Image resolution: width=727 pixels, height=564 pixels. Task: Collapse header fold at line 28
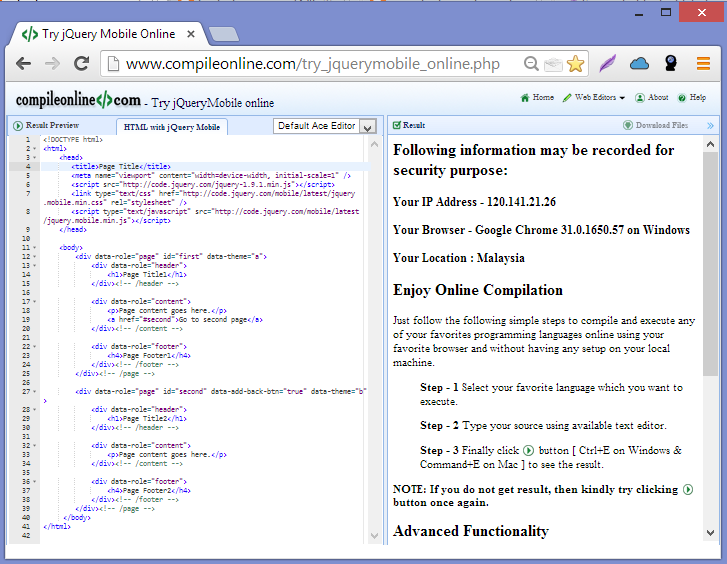[35, 410]
